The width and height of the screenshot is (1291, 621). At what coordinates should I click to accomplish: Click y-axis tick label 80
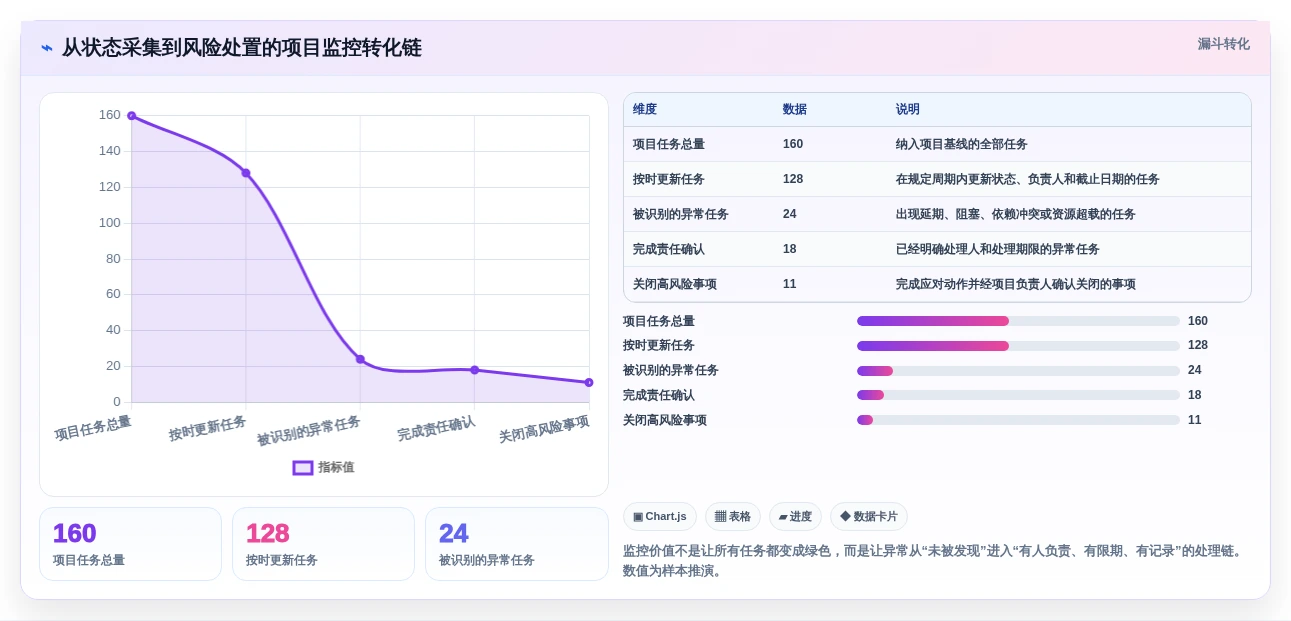click(x=113, y=259)
